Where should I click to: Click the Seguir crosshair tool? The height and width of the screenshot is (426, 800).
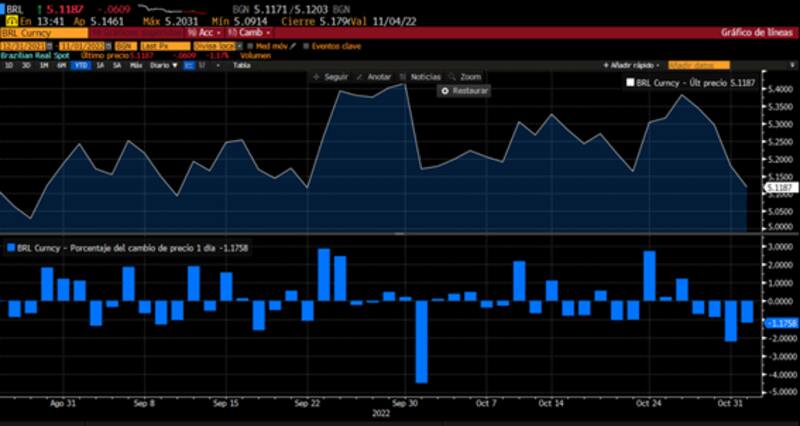(330, 76)
